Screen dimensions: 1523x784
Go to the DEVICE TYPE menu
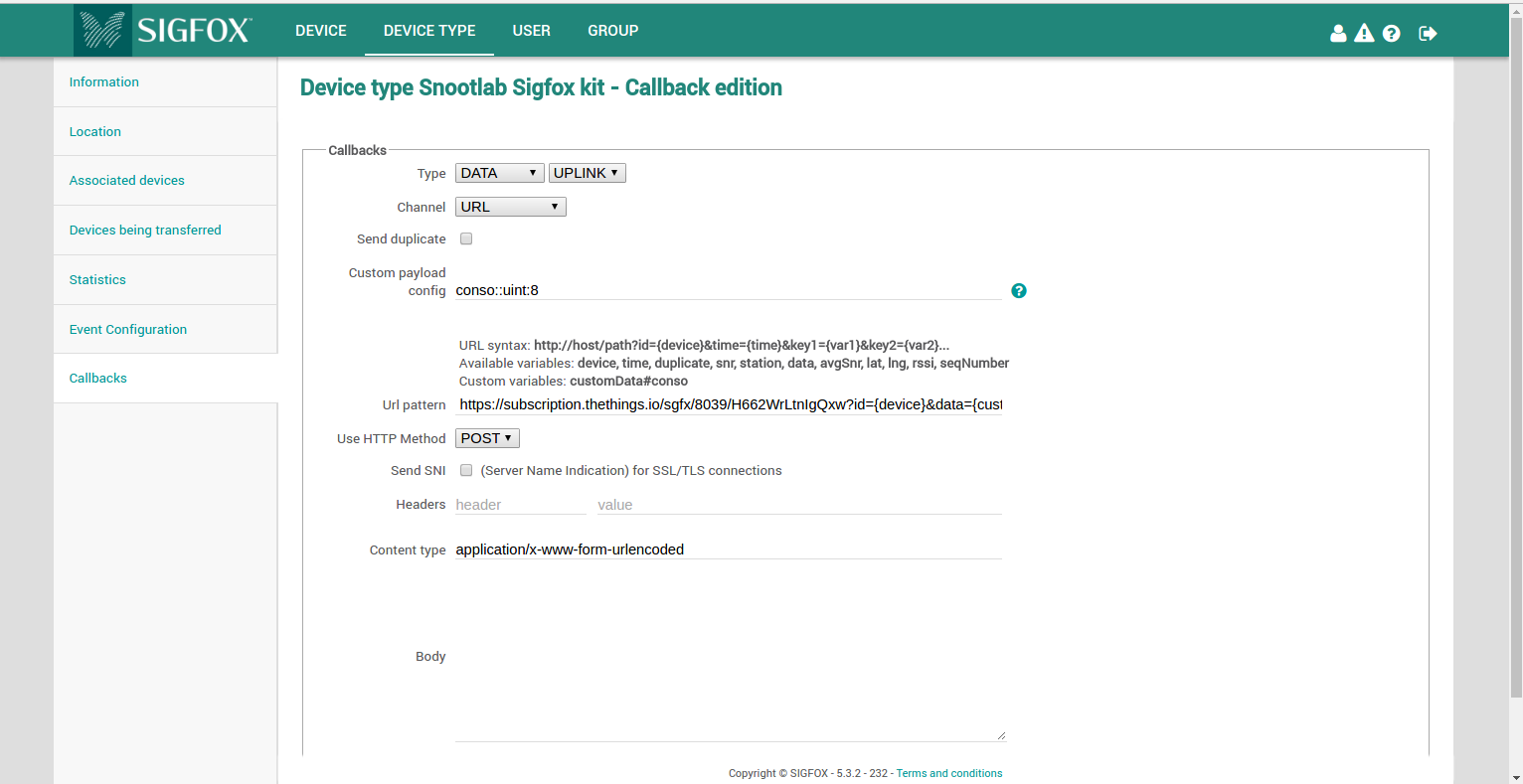pos(429,31)
